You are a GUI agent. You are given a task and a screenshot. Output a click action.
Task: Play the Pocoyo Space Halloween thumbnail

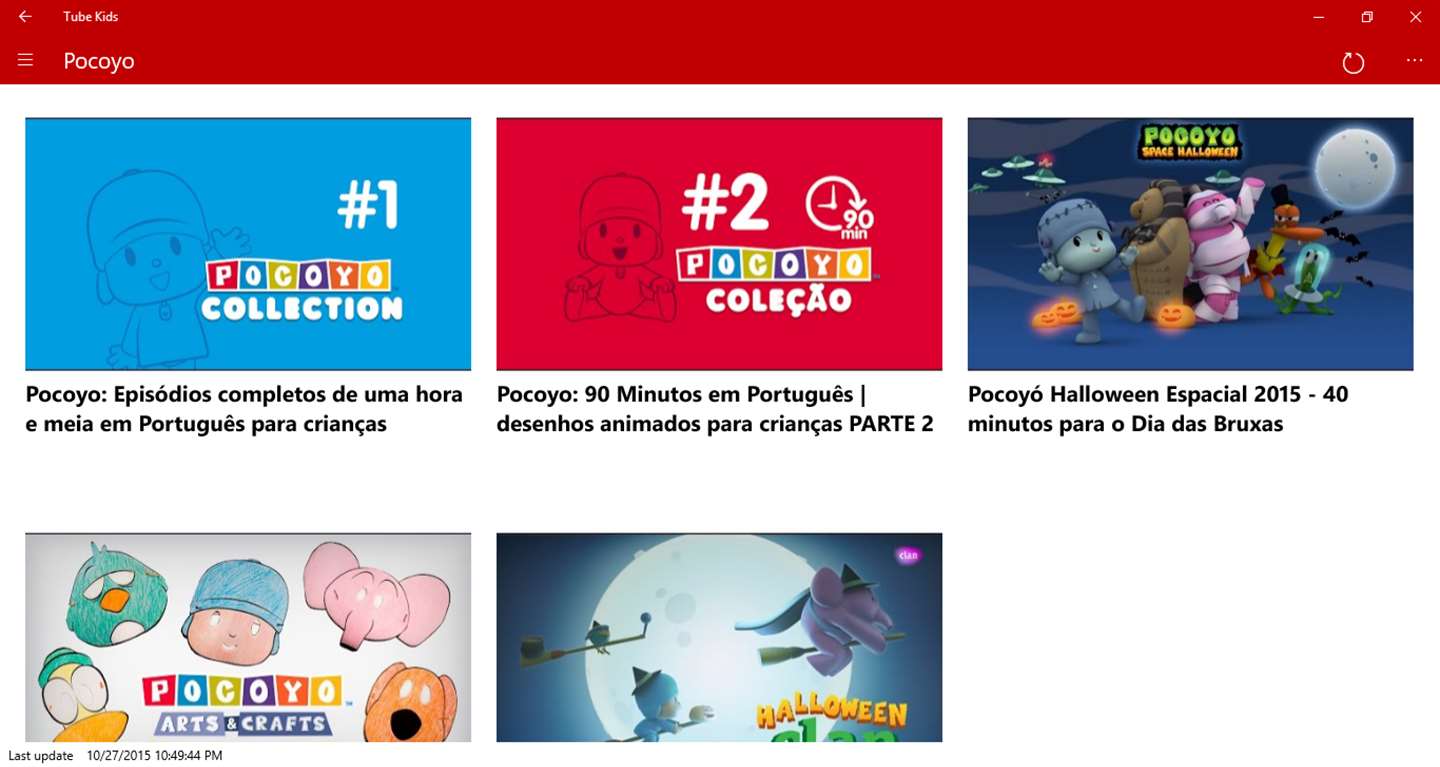coord(1190,244)
